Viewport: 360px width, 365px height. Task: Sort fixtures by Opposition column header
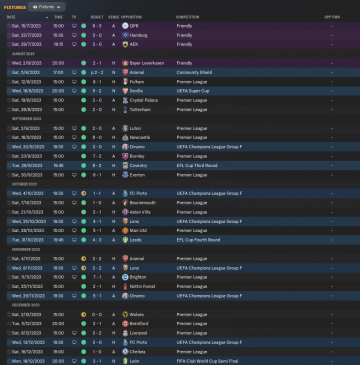tap(131, 17)
